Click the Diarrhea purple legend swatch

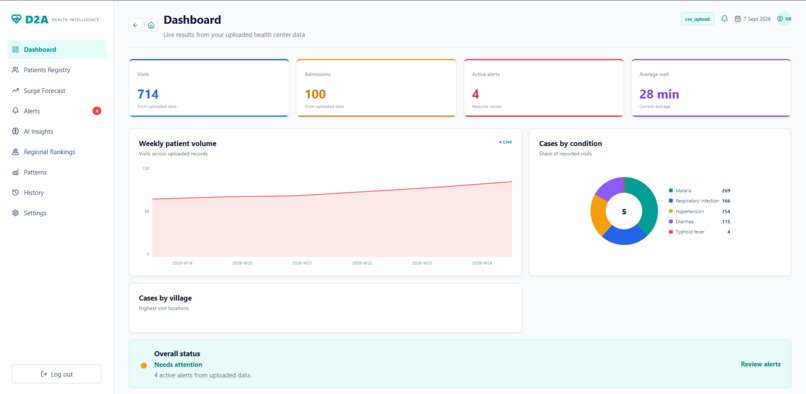coord(671,222)
